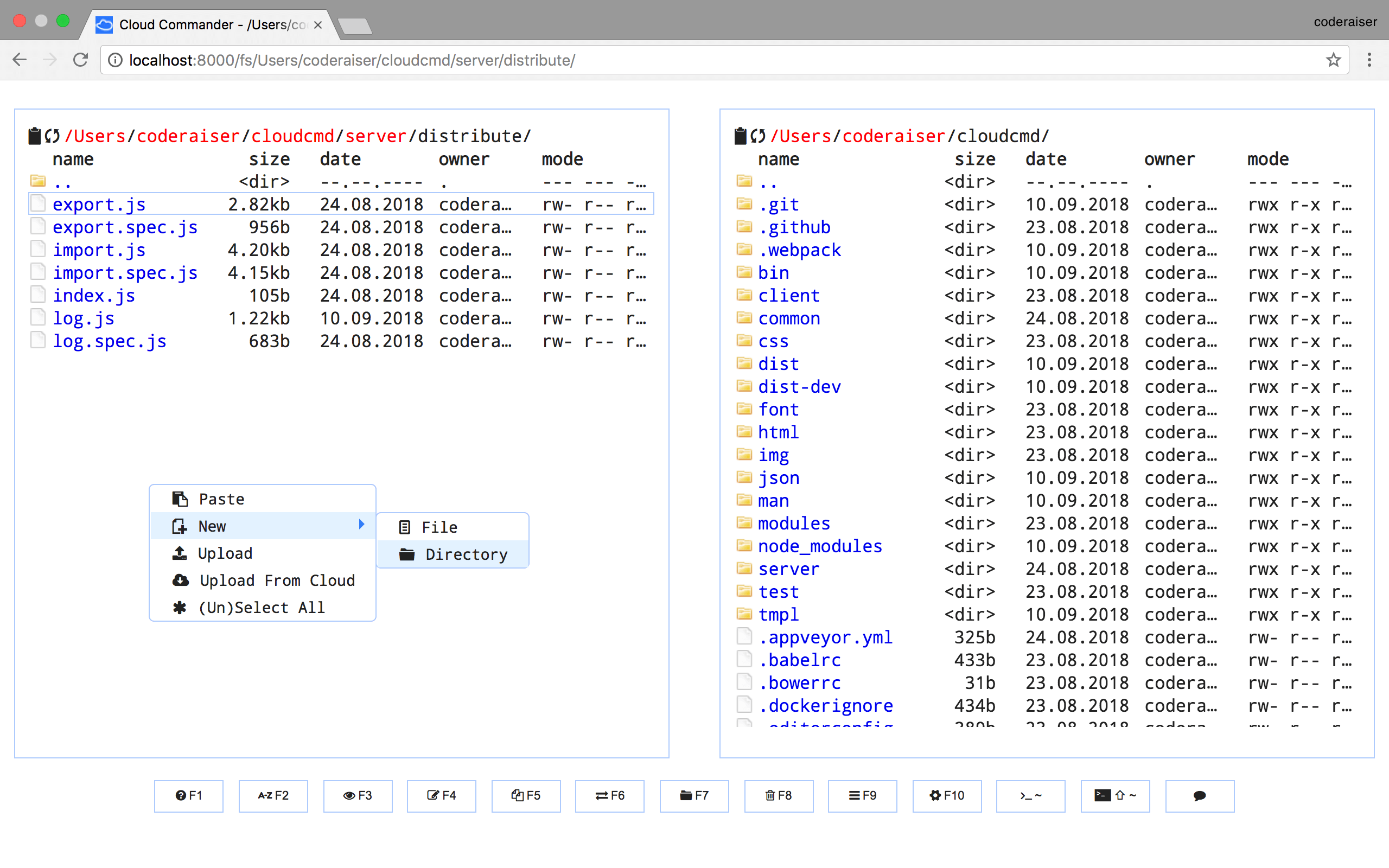Click Upload From Cloud menu entry
Image resolution: width=1389 pixels, height=868 pixels.
(277, 580)
